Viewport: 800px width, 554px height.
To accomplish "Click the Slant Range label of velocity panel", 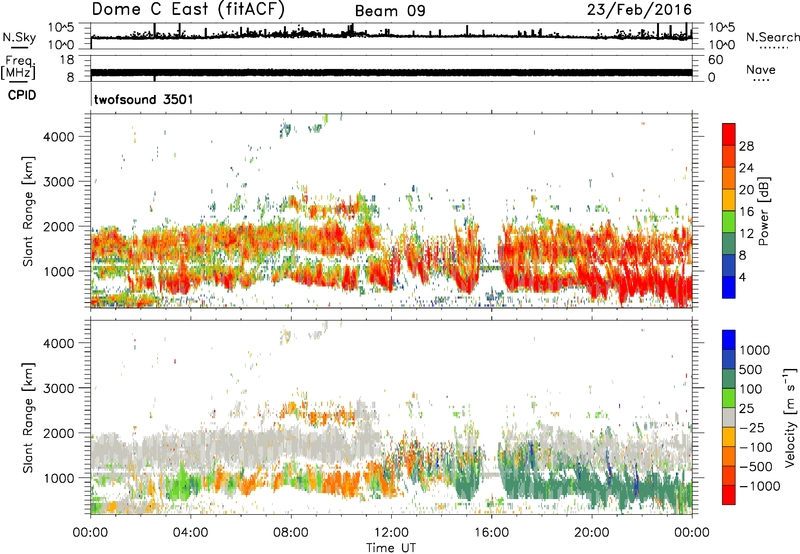I will 28,418.
